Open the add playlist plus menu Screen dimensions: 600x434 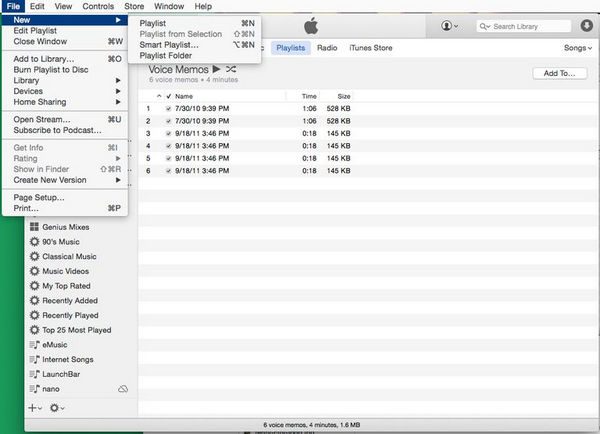pos(35,408)
